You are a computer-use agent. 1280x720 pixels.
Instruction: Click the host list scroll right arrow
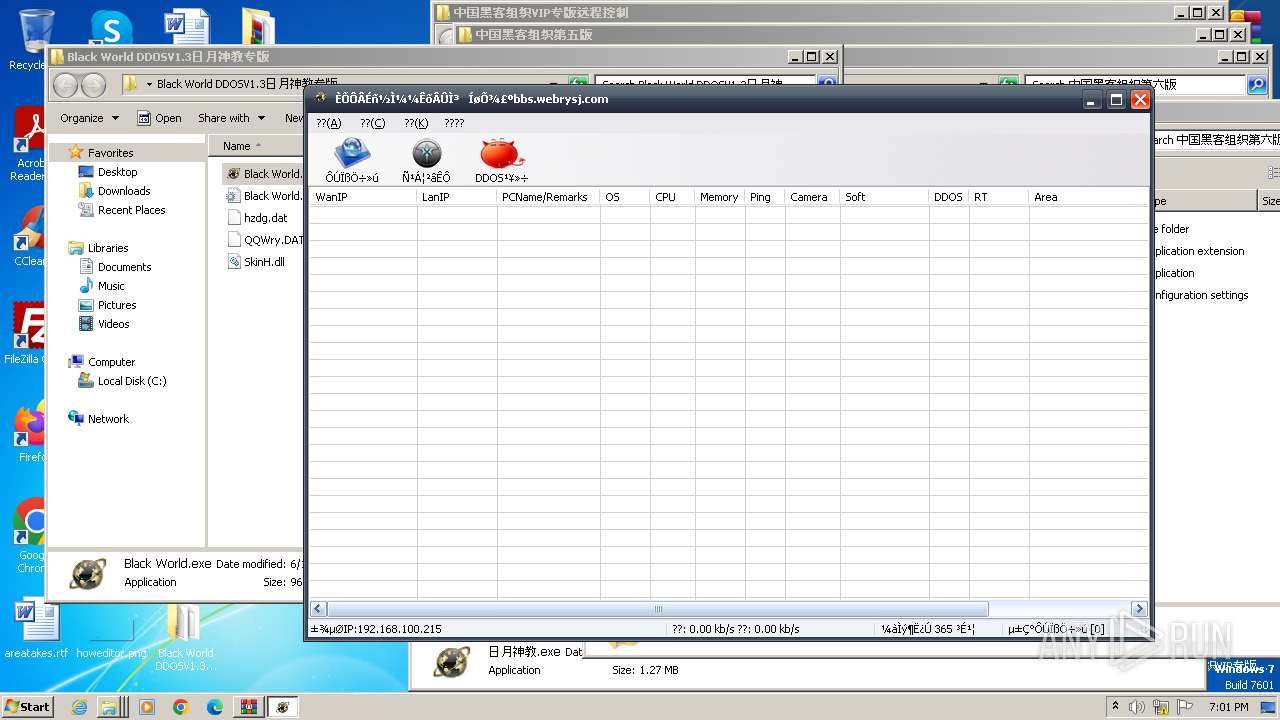tap(1139, 609)
